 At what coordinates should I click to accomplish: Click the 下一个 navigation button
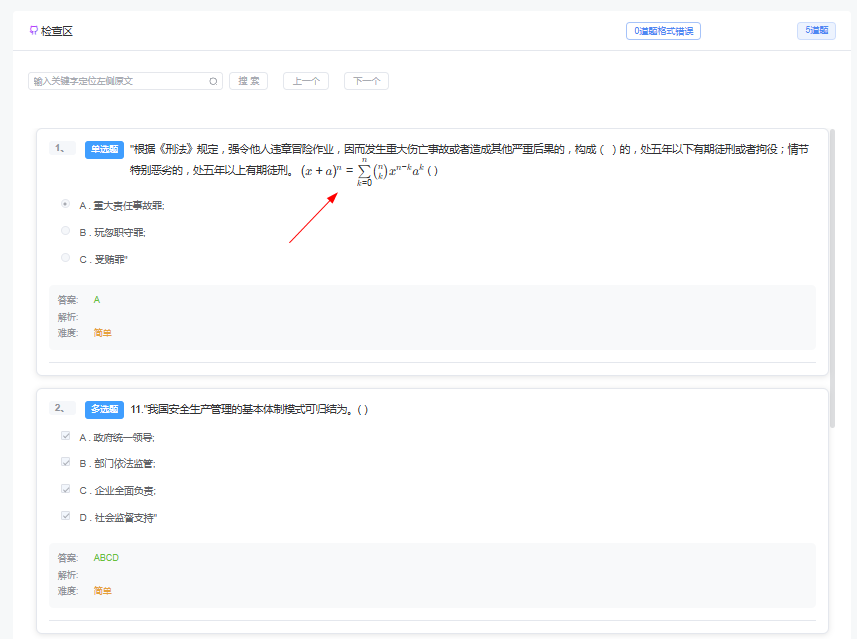pyautogui.click(x=366, y=81)
